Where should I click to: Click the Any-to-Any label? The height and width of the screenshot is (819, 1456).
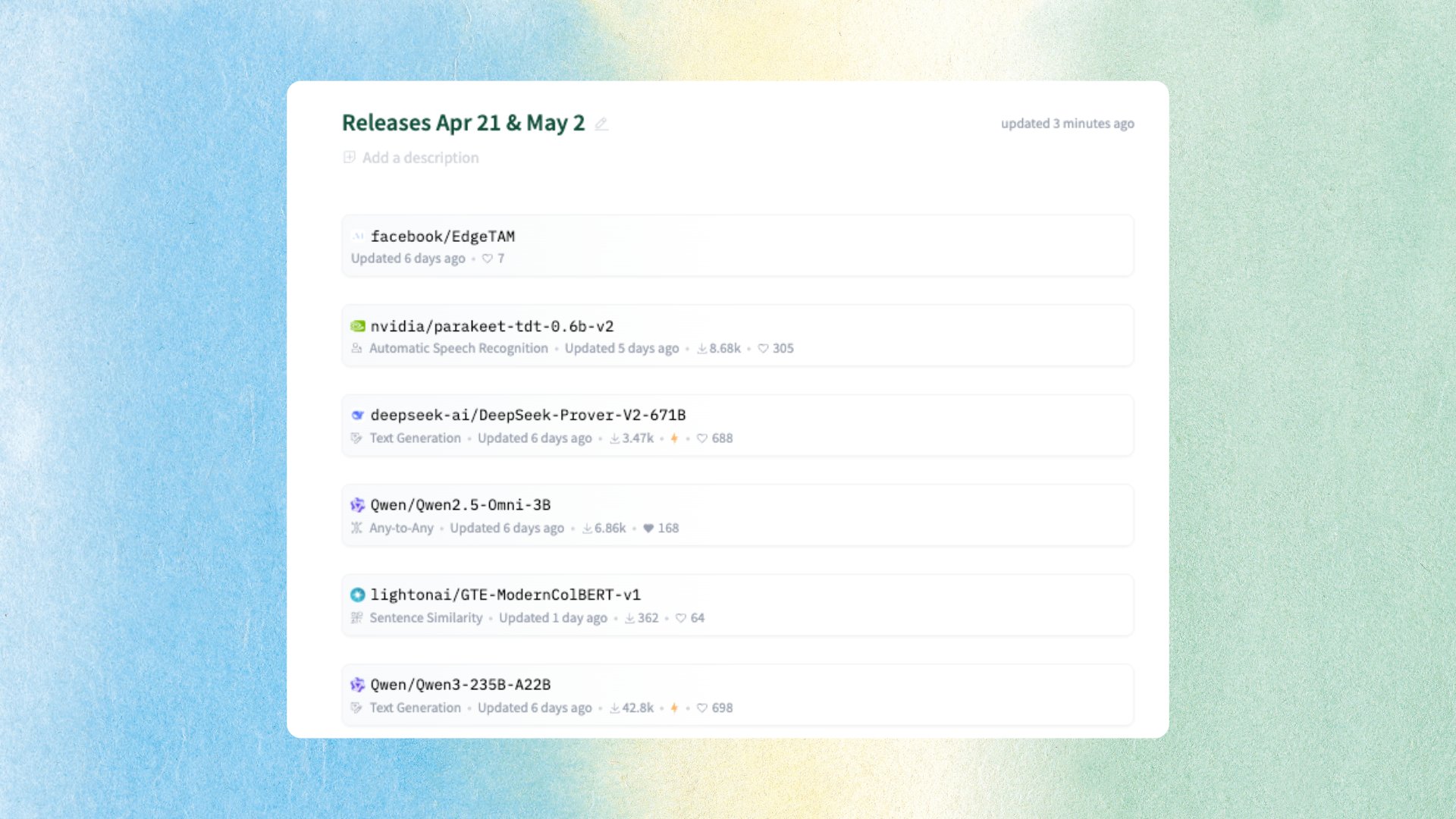point(401,528)
